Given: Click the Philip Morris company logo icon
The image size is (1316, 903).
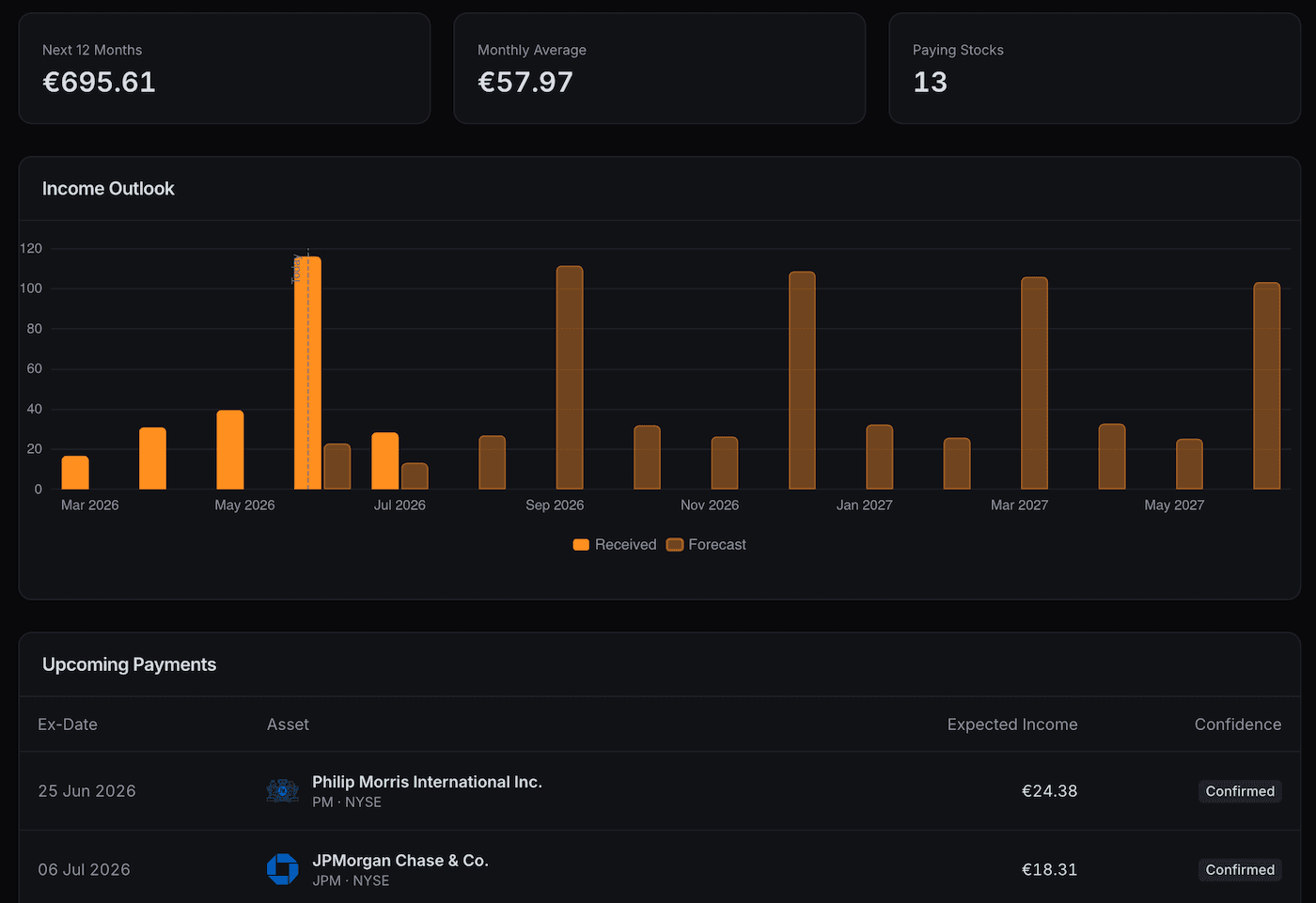Looking at the screenshot, I should click(282, 791).
